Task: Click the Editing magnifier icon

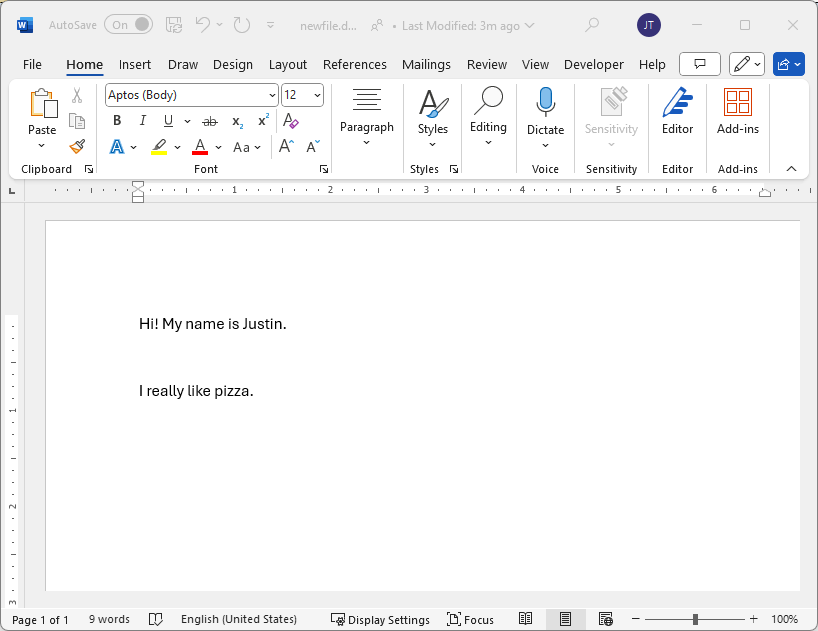Action: tap(488, 101)
